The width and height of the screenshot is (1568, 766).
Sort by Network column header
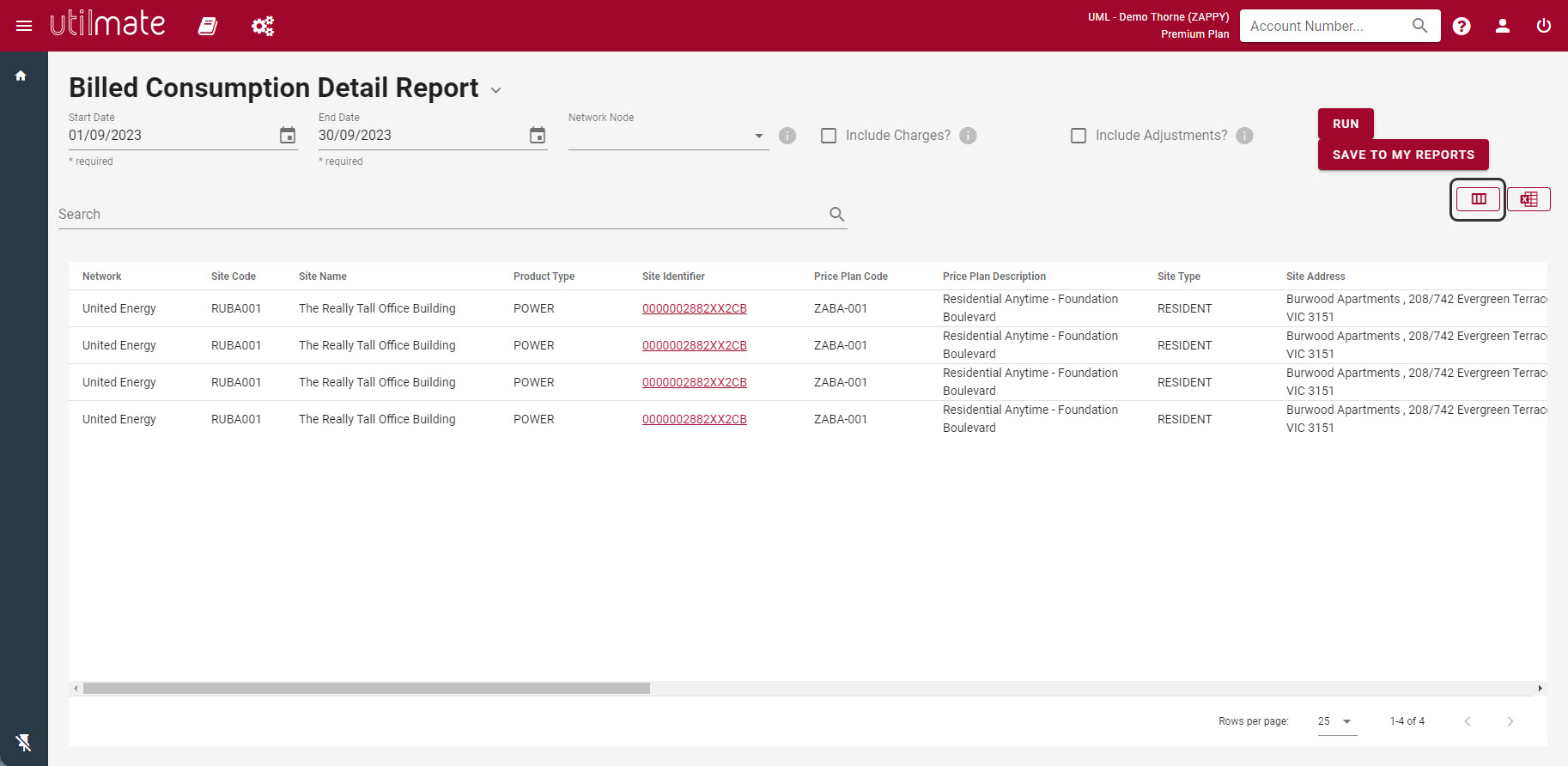[101, 277]
